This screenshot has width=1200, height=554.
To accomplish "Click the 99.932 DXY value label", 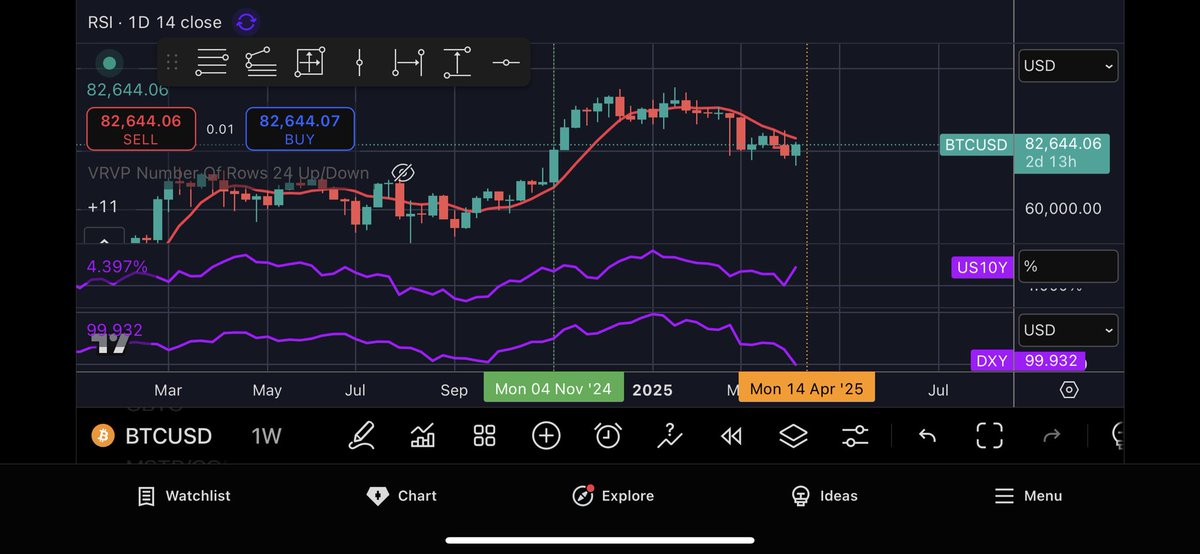I will point(114,330).
